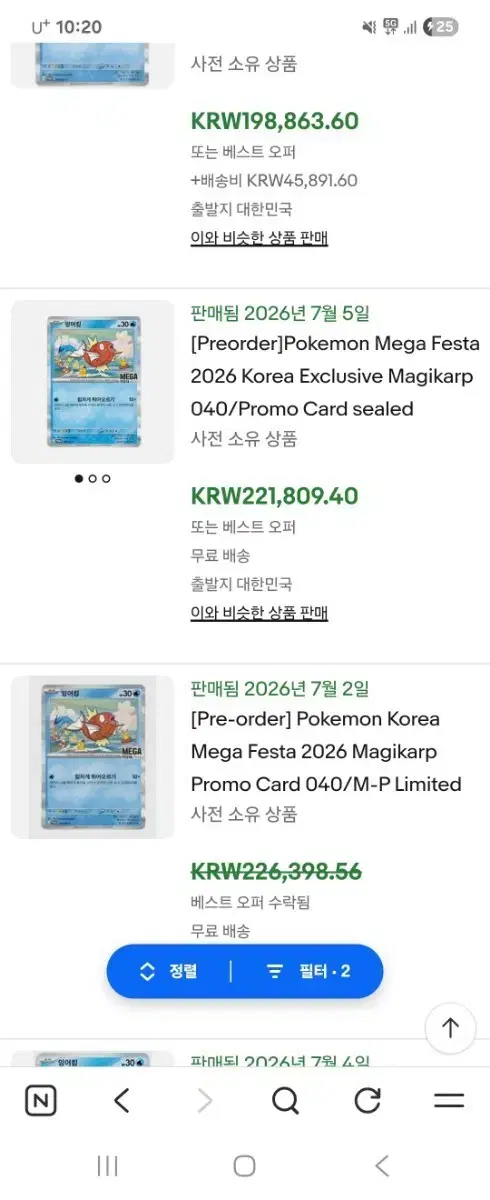Open the browser hamburger menu
The height and width of the screenshot is (1200, 490).
pyautogui.click(x=449, y=1101)
